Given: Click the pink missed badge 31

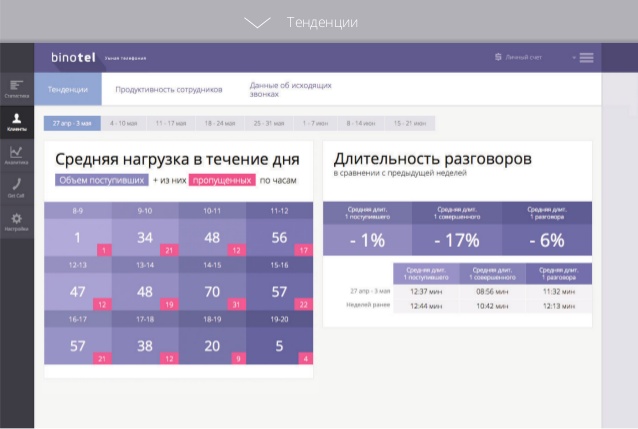Looking at the screenshot, I should coord(236,304).
